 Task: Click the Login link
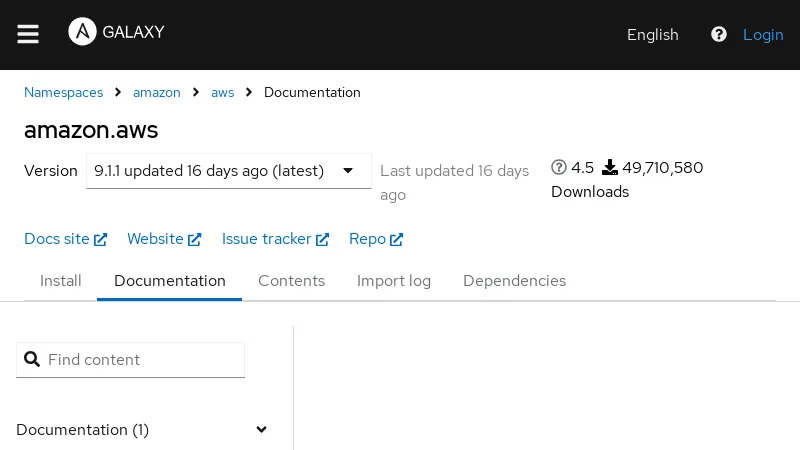763,35
